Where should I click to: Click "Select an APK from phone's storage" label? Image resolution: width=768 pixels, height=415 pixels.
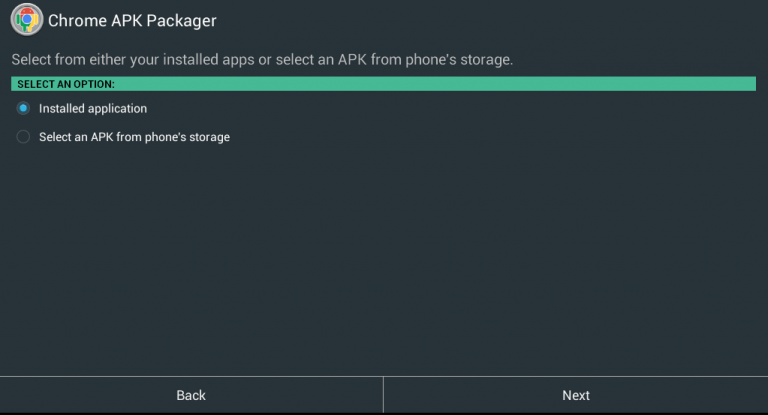pos(134,137)
